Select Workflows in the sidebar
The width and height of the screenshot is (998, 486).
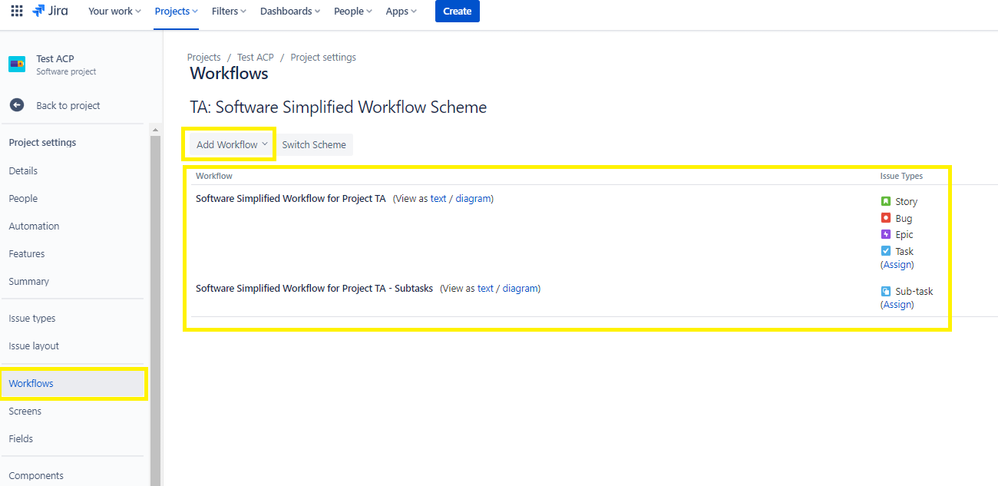coord(73,384)
